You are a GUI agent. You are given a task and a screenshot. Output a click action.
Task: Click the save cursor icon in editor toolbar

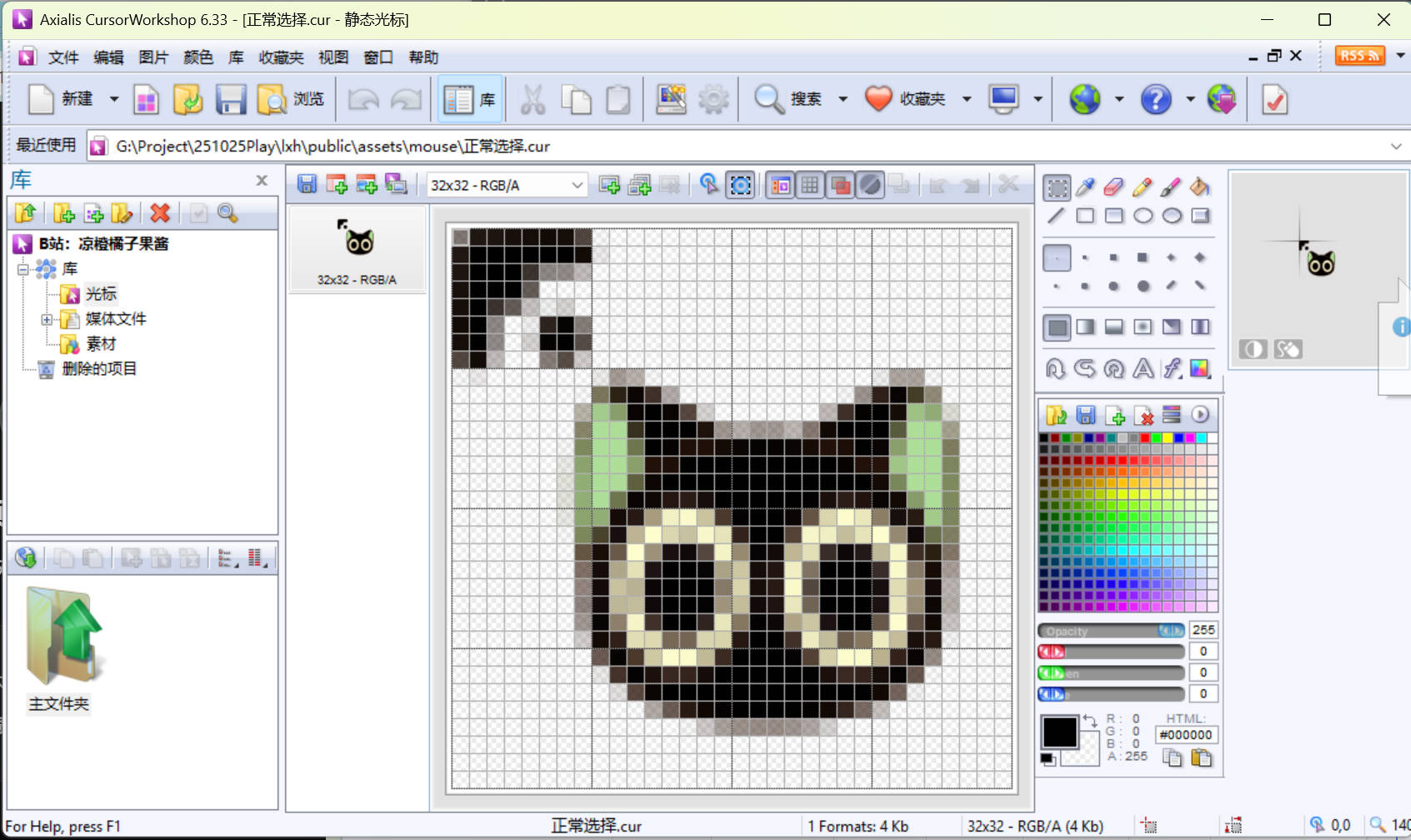click(308, 185)
